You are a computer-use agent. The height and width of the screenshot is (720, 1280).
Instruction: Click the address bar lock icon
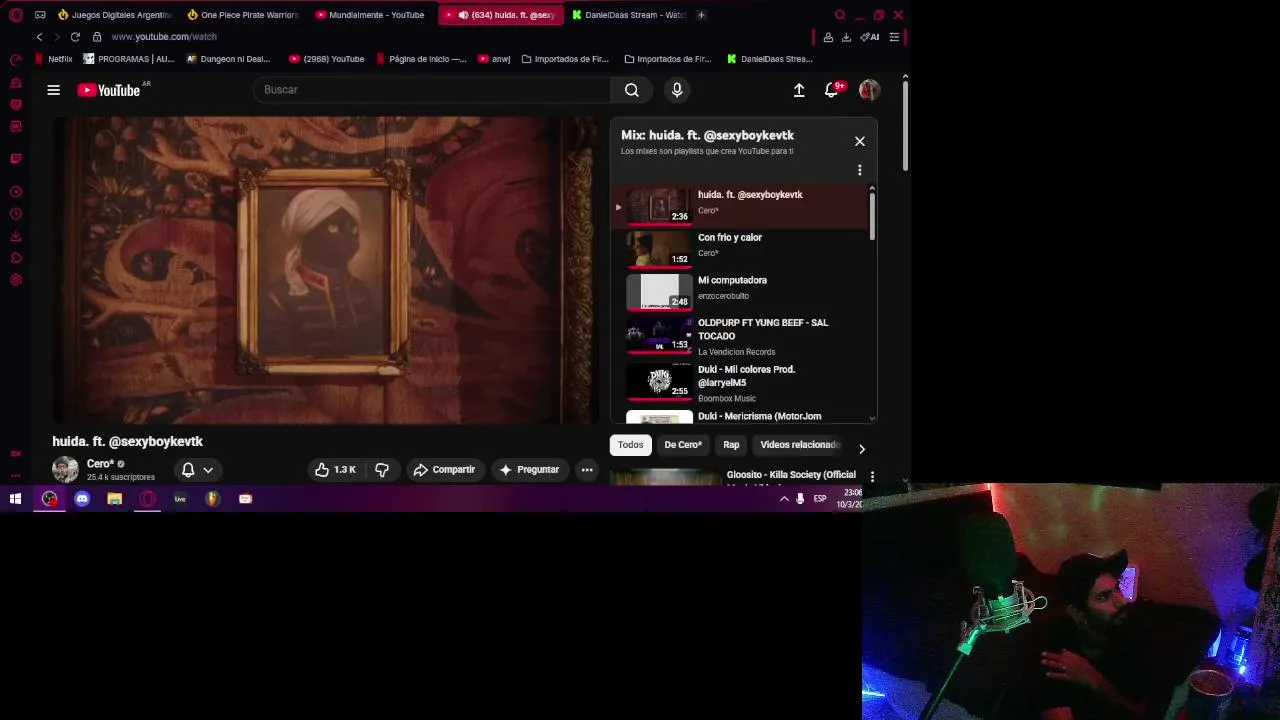coord(97,37)
